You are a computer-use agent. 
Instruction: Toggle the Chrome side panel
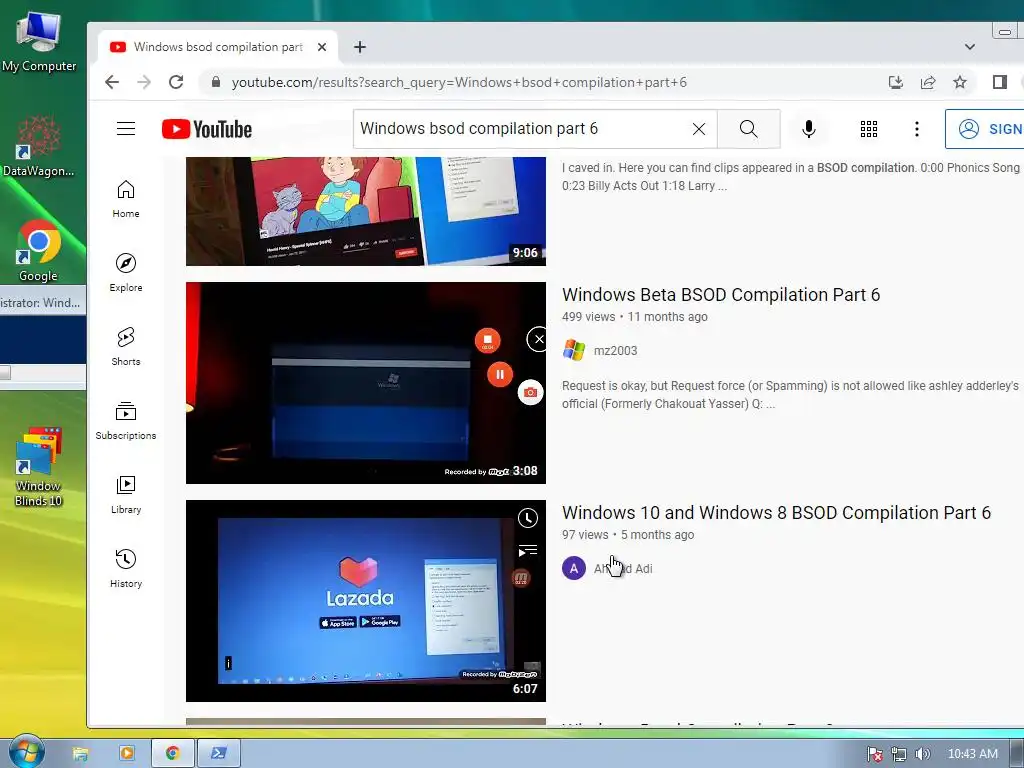[x=1000, y=82]
